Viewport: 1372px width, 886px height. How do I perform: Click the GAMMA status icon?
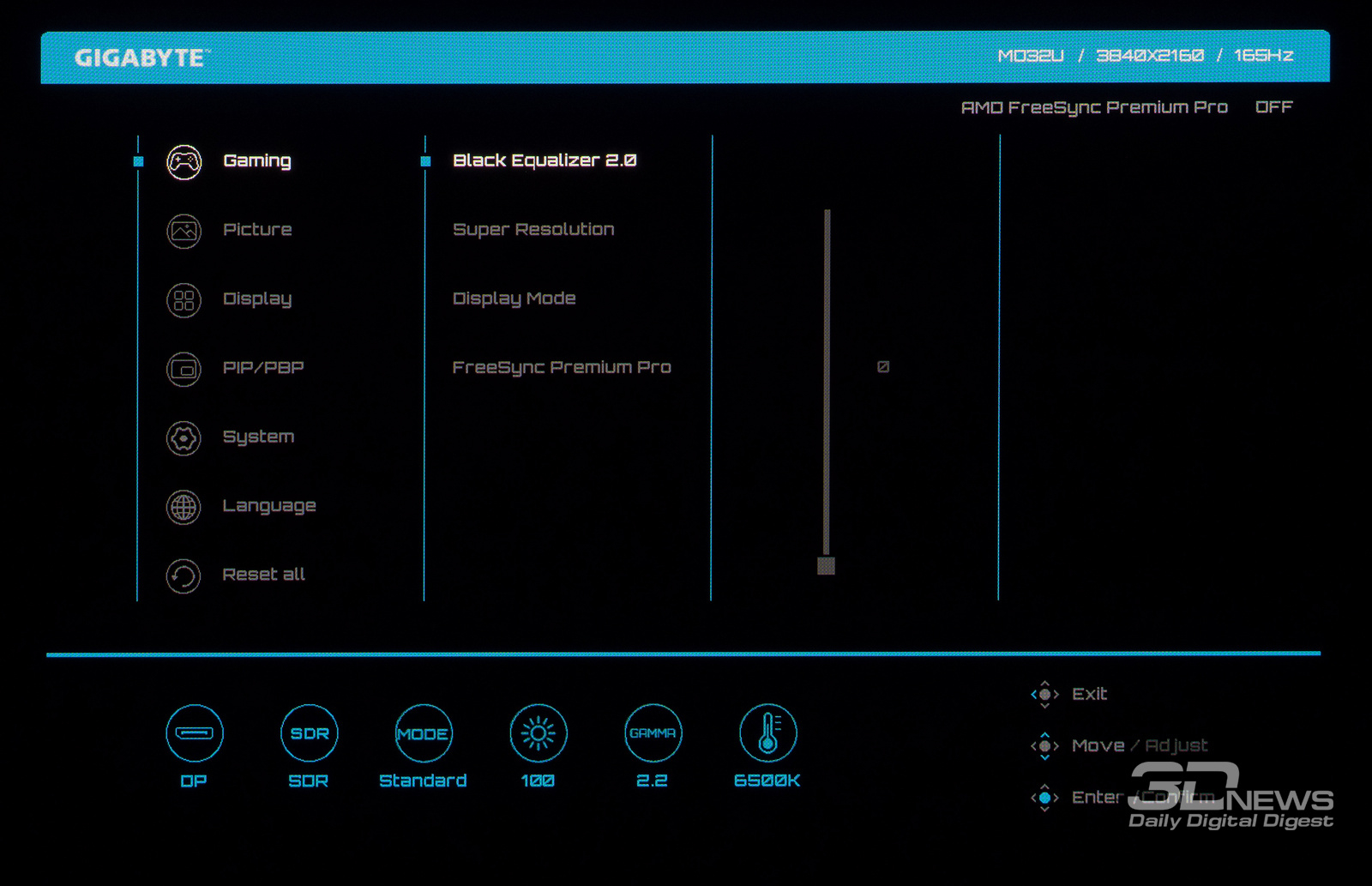653,733
